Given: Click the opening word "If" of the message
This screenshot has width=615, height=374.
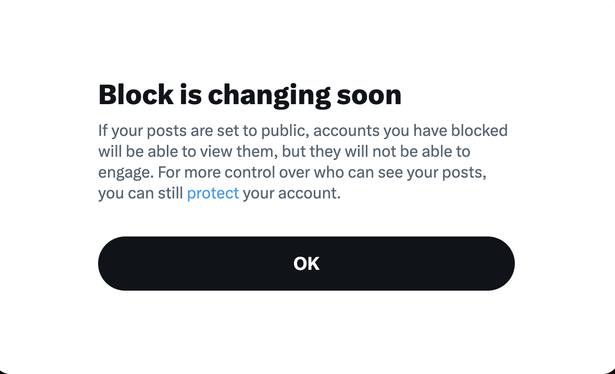Looking at the screenshot, I should 103,130.
